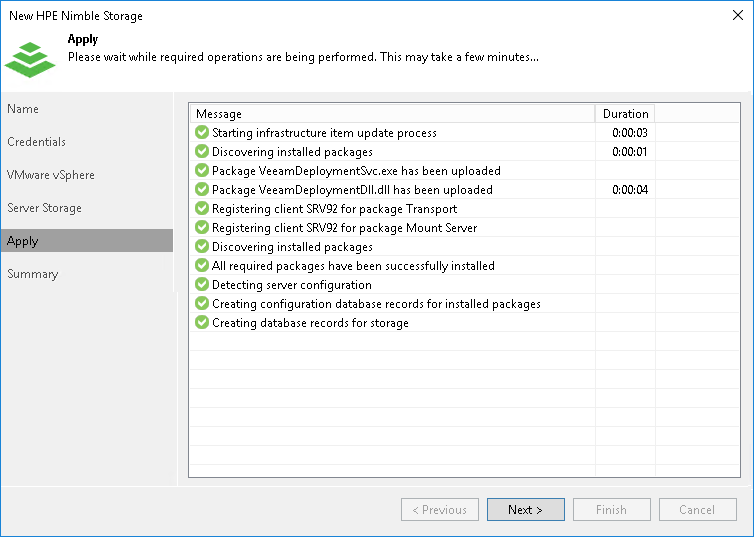Screen dimensions: 754x537
Task: Open the Credentials wizard step
Action: (x=37, y=142)
